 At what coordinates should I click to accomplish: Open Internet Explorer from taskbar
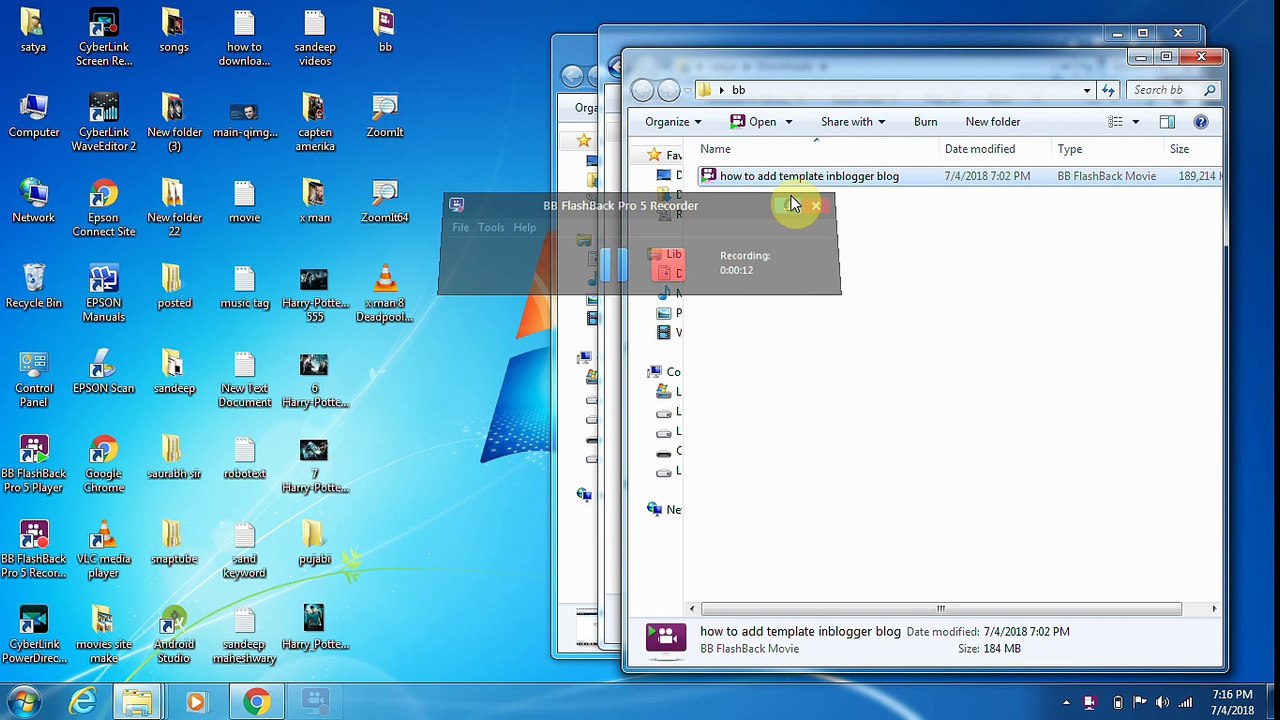pos(82,703)
